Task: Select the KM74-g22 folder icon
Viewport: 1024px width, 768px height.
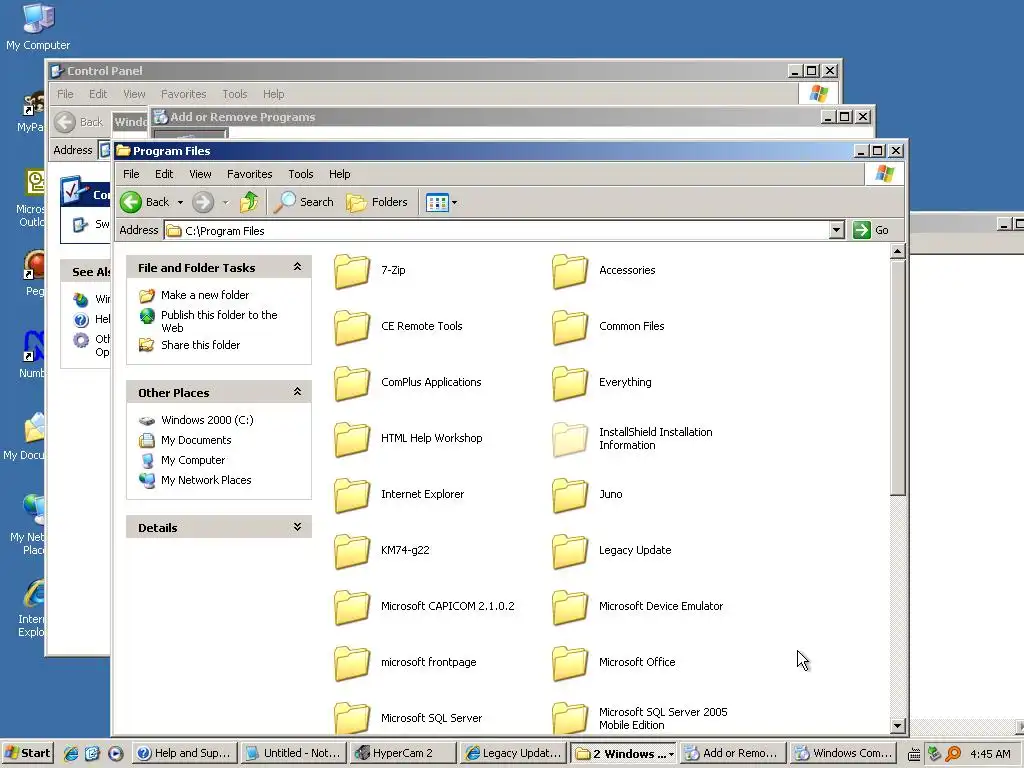Action: (x=352, y=551)
